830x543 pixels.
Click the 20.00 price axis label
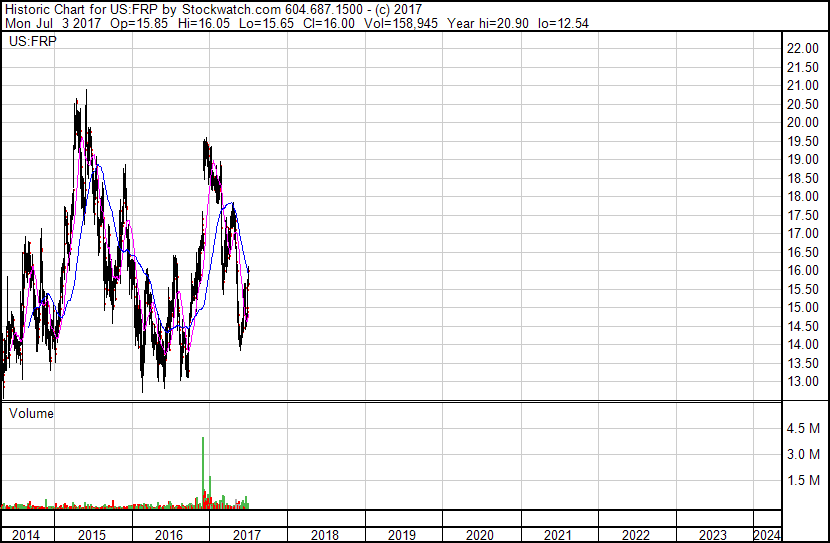[802, 122]
